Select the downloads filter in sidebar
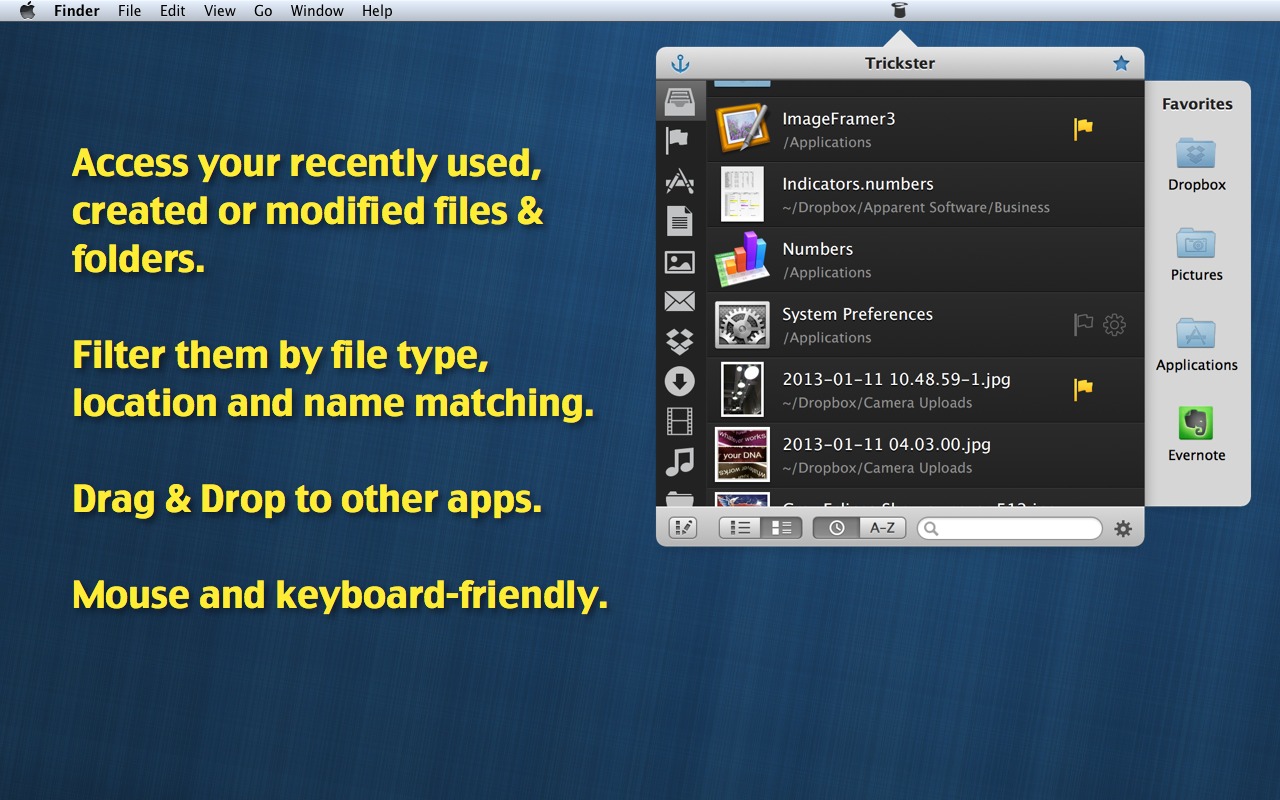 click(x=680, y=381)
